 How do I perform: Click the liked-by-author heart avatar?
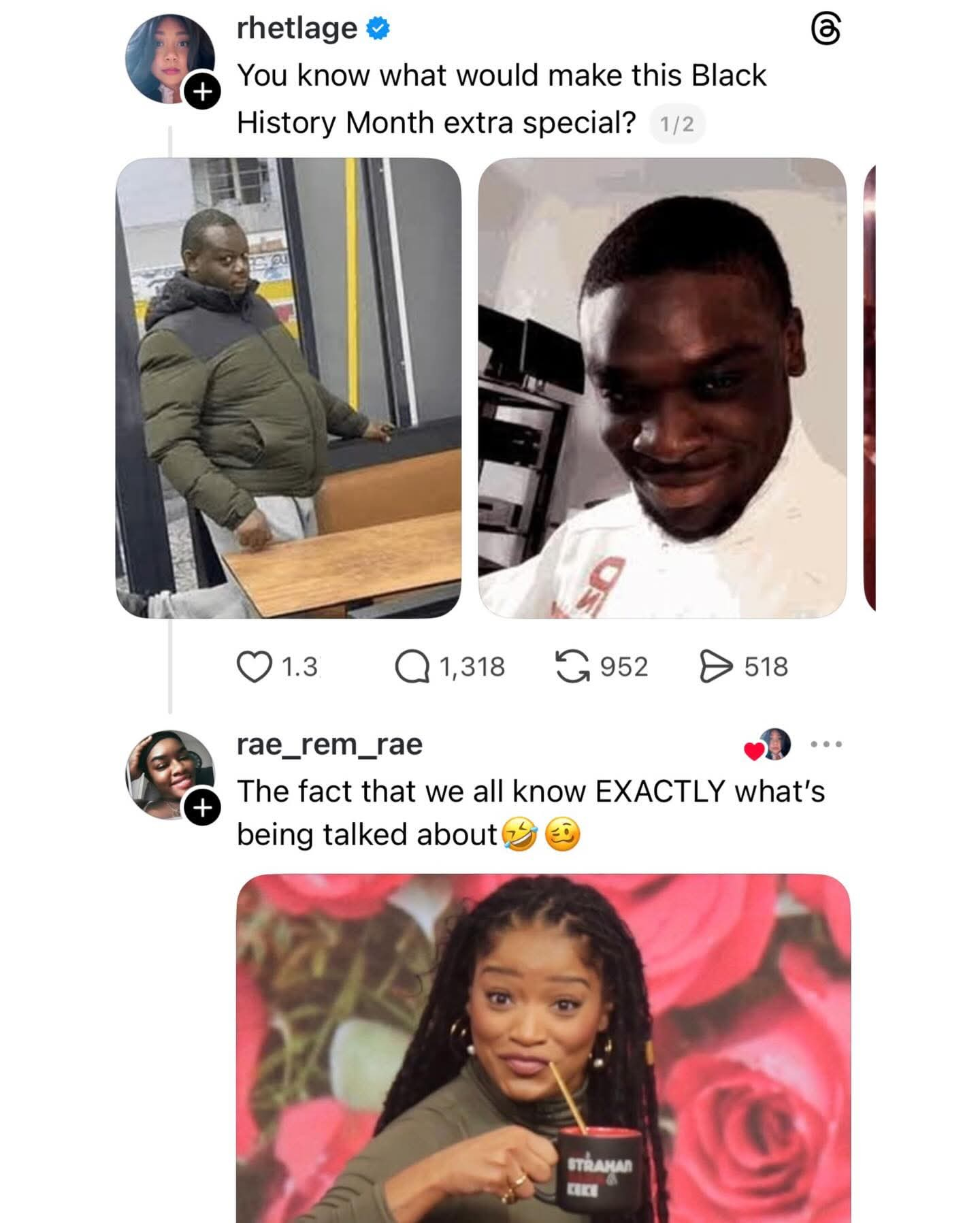pos(768,745)
